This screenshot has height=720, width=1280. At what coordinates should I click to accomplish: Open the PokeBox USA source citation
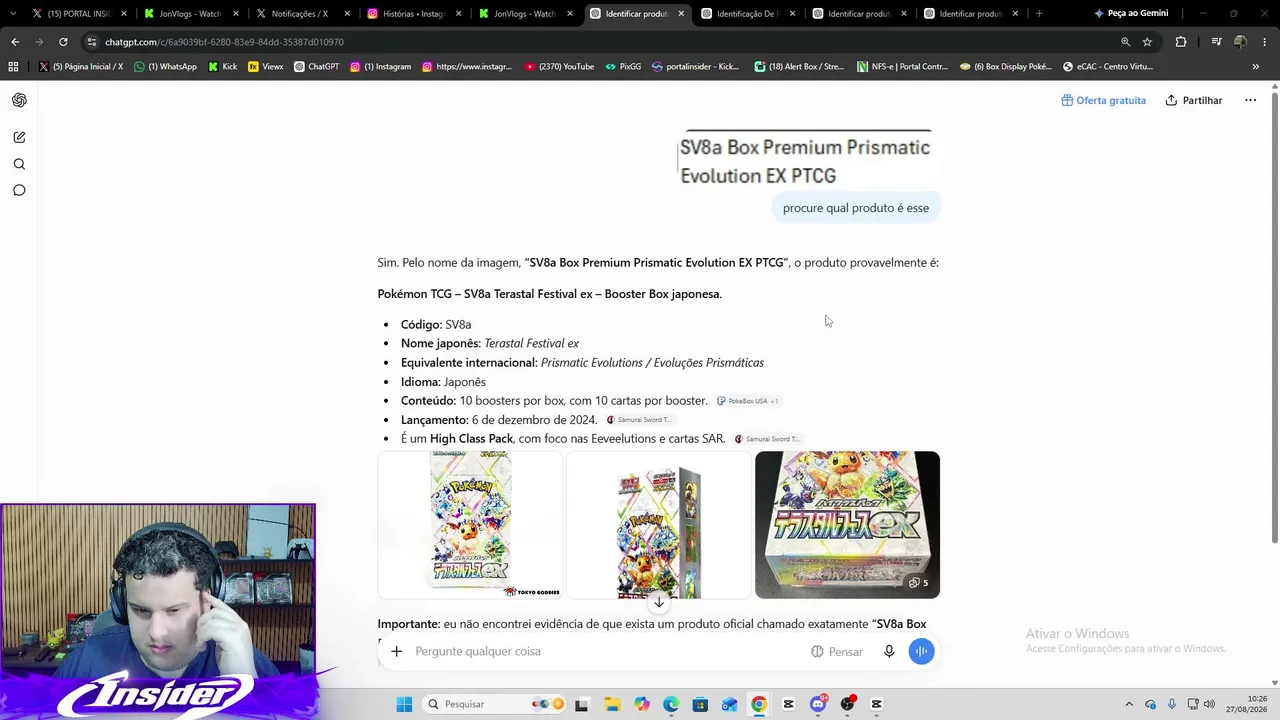click(x=748, y=401)
